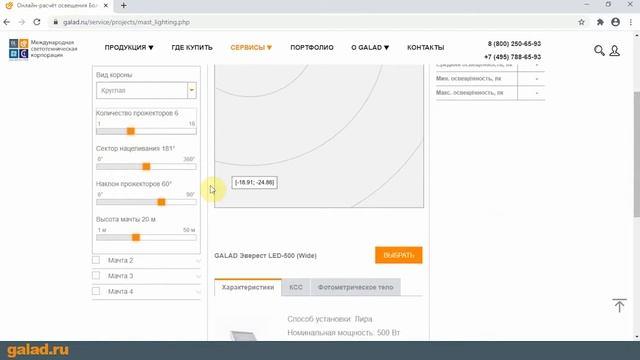Switch to the Фотометрическое тело tab
640x360 pixels.
(x=356, y=287)
